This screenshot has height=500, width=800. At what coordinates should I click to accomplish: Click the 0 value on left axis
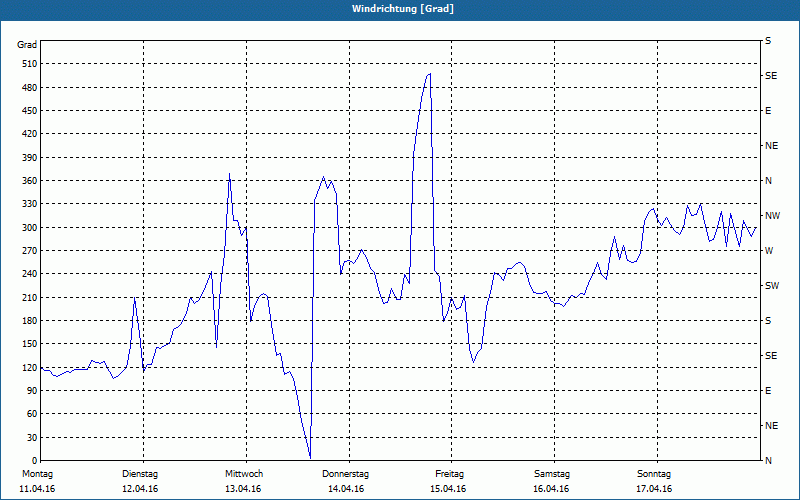32,461
